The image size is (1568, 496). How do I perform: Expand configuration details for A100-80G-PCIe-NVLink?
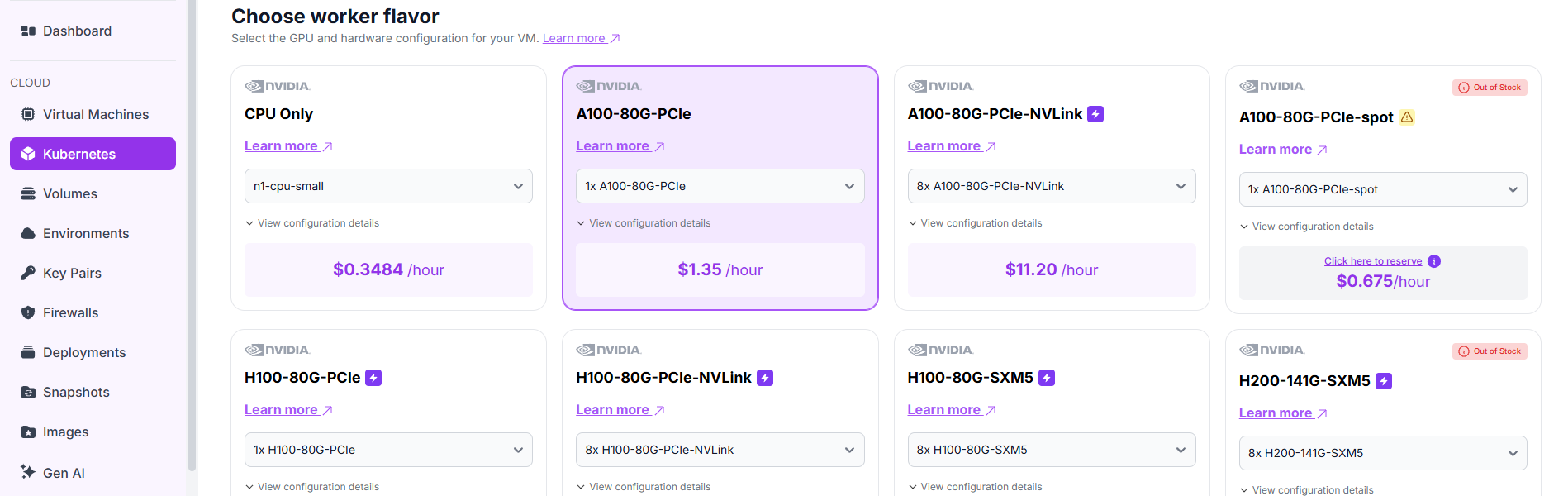point(975,223)
